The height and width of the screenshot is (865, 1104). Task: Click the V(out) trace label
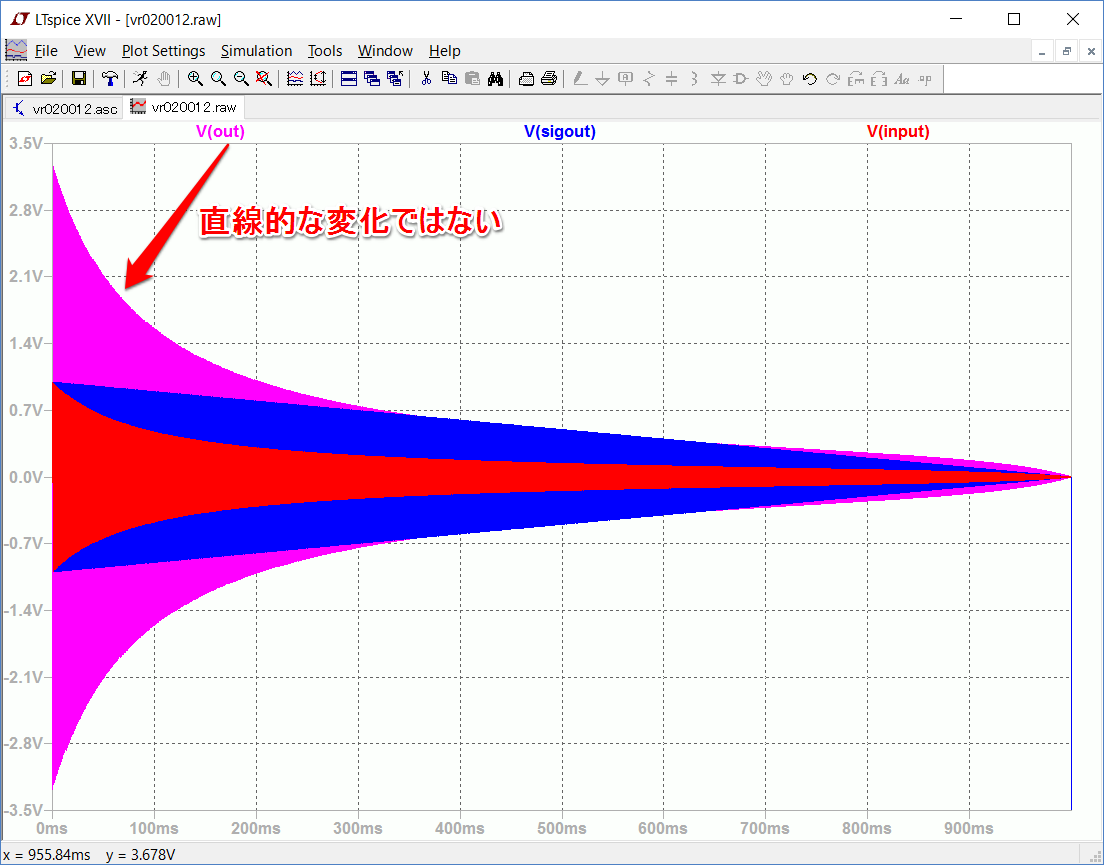coord(220,131)
